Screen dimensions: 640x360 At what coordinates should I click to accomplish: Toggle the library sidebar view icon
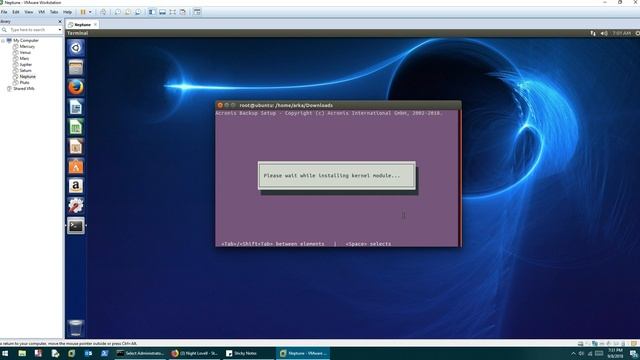(152, 12)
